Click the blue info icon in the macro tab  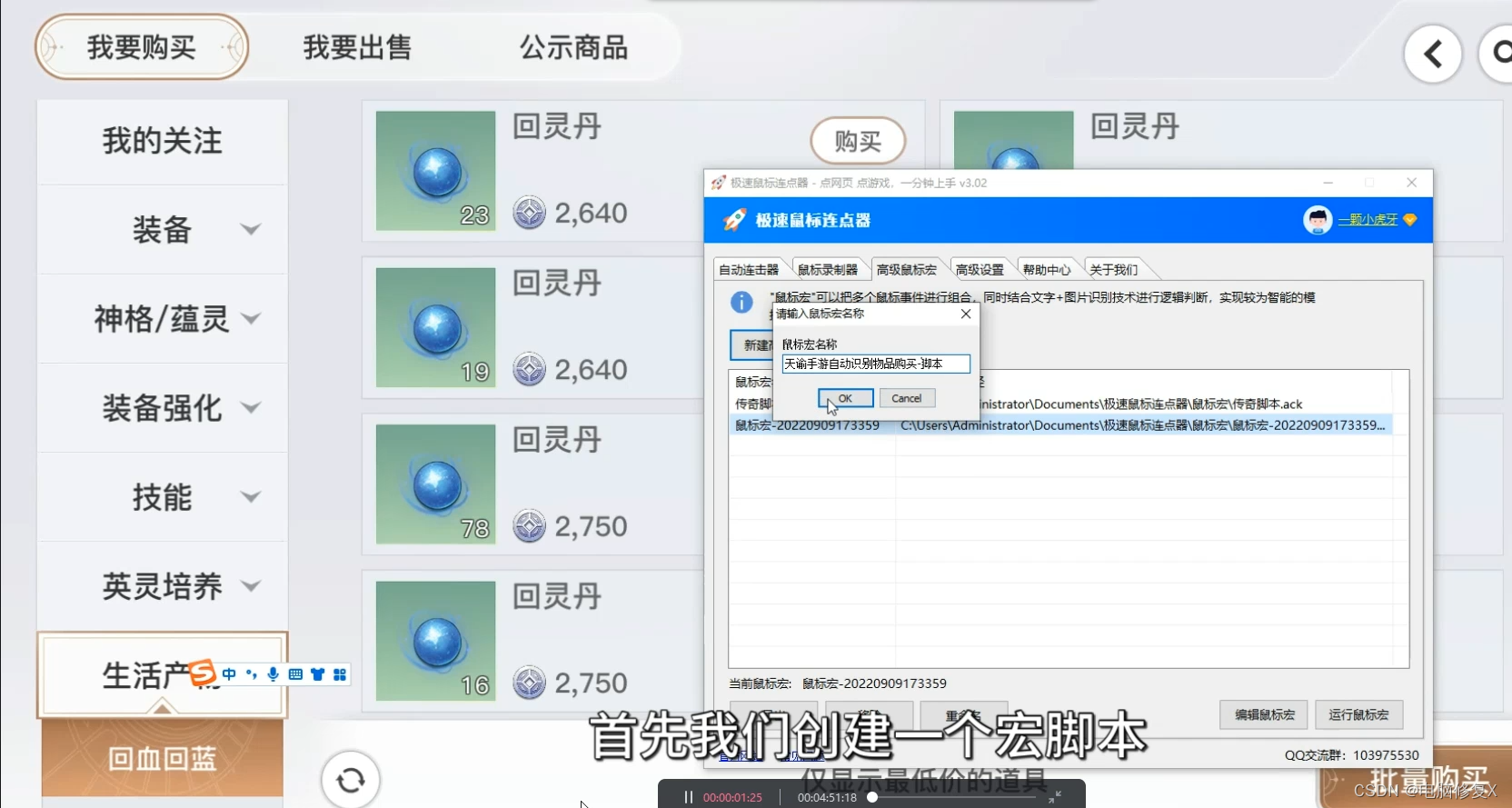point(741,302)
